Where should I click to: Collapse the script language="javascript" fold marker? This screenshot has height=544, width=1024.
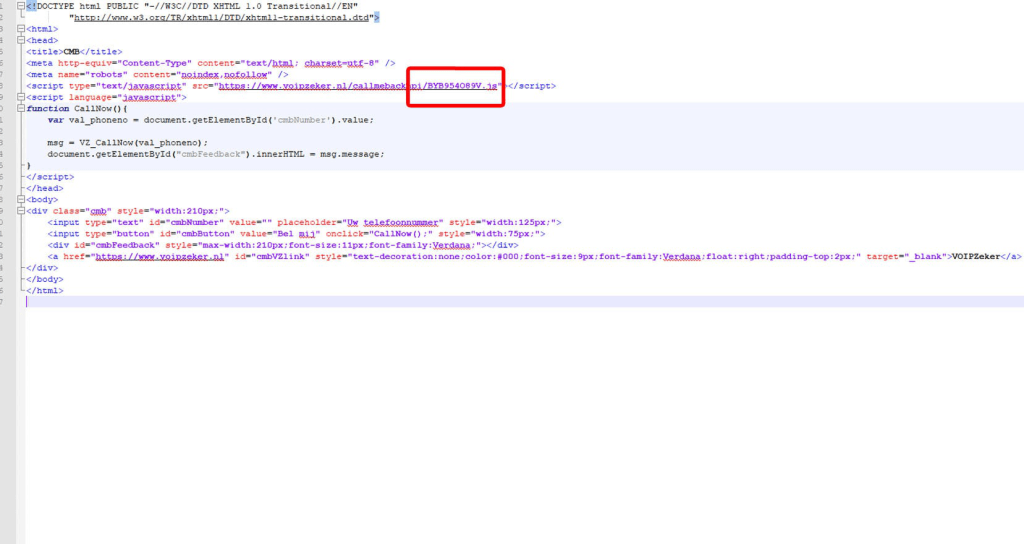[x=21, y=97]
